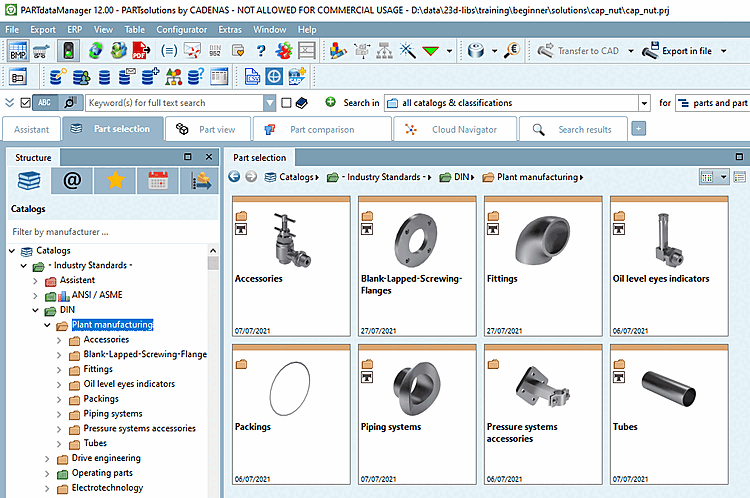Viewport: 750px width, 498px height.
Task: Open the Favorites star tab in Structure
Action: pyautogui.click(x=115, y=180)
